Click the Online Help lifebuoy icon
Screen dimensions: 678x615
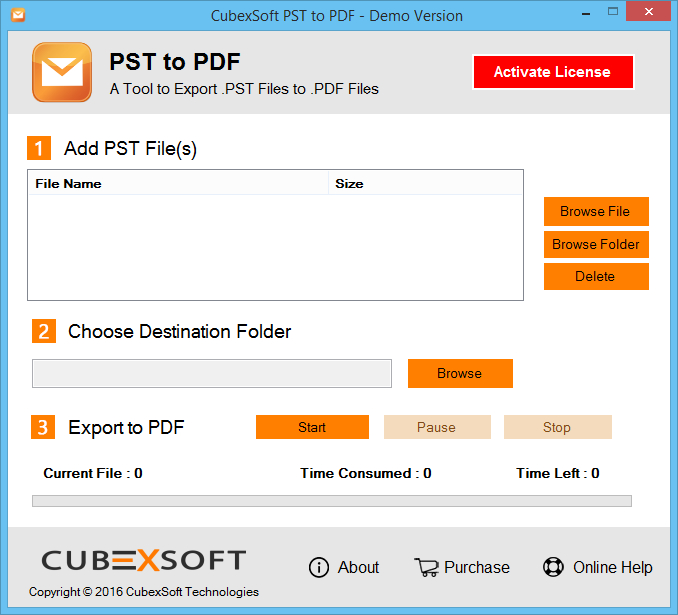point(553,567)
